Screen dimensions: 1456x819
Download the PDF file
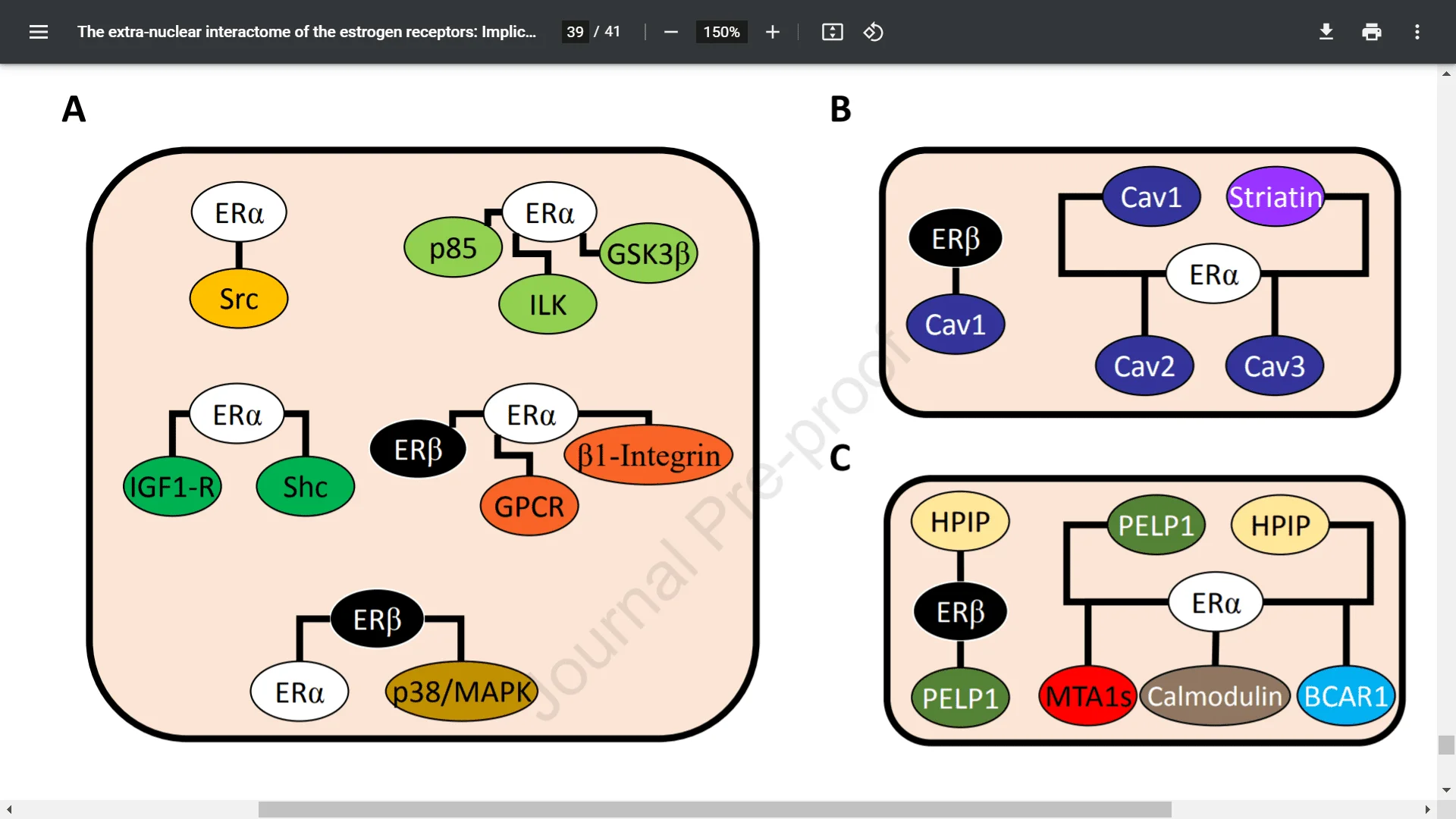pyautogui.click(x=1326, y=32)
